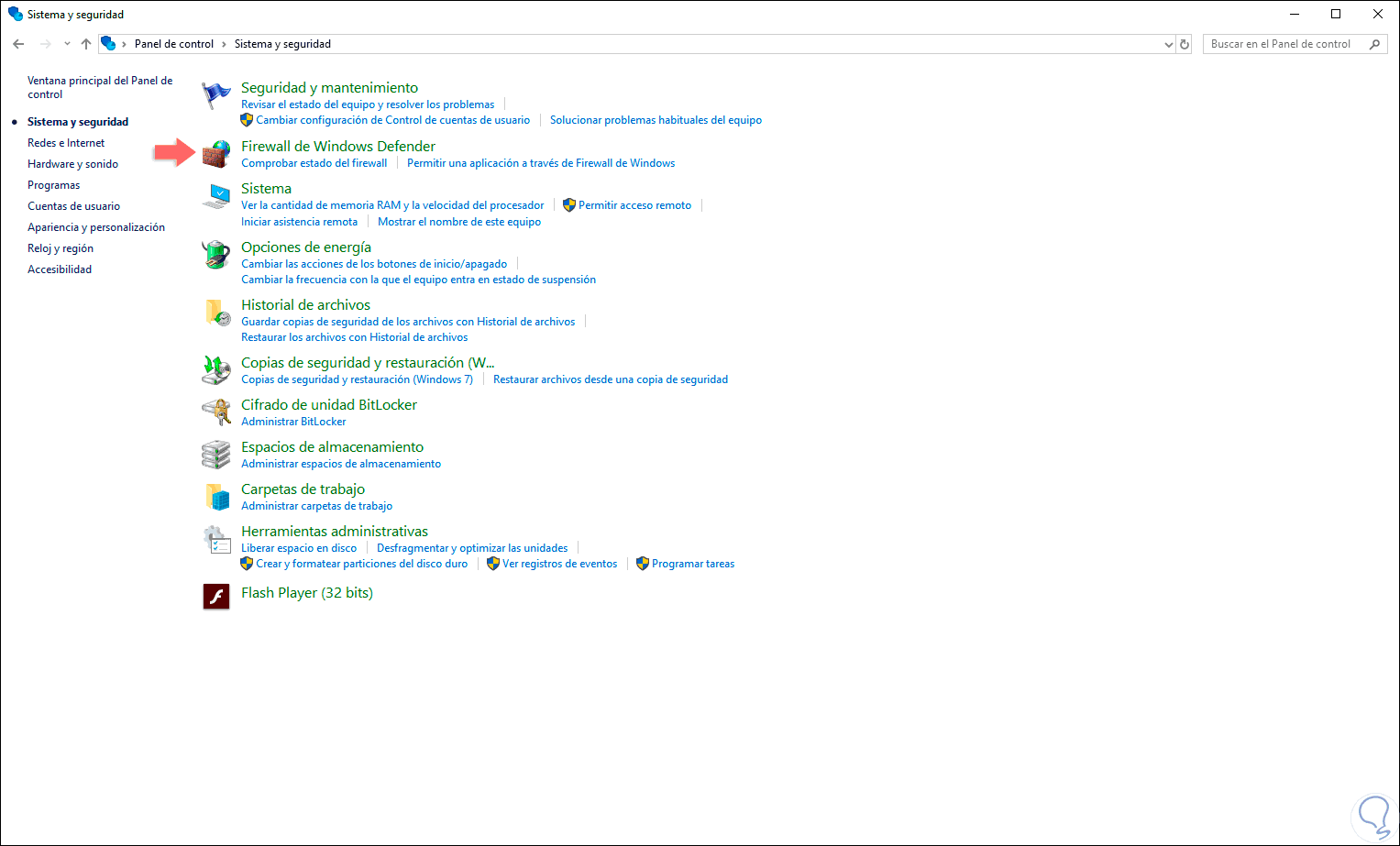The image size is (1400, 846).
Task: Click the search magnifier icon
Action: (x=1374, y=44)
